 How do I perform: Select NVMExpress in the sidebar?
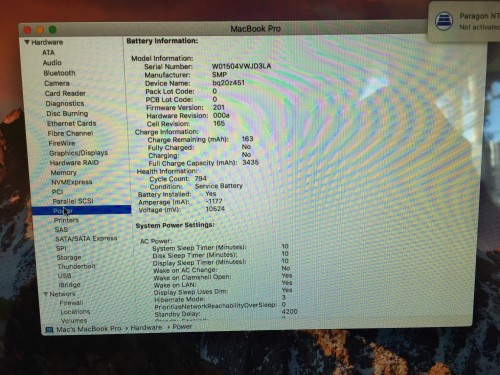pyautogui.click(x=71, y=182)
